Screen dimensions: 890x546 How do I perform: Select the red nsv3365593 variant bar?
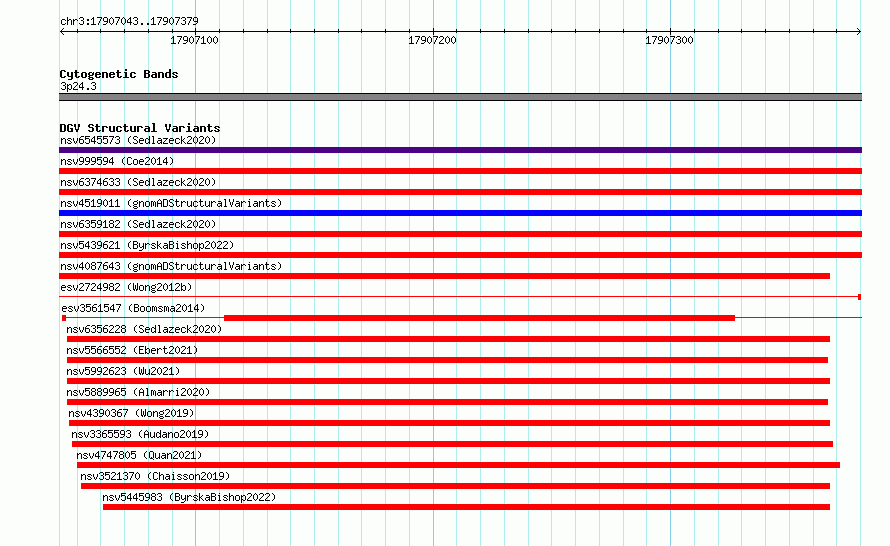click(452, 444)
